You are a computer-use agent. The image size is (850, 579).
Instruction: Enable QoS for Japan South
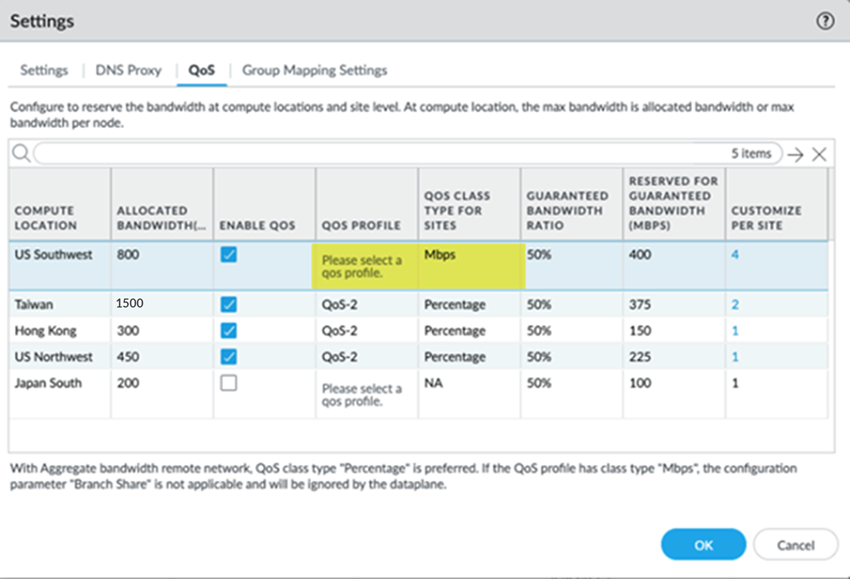[x=229, y=383]
